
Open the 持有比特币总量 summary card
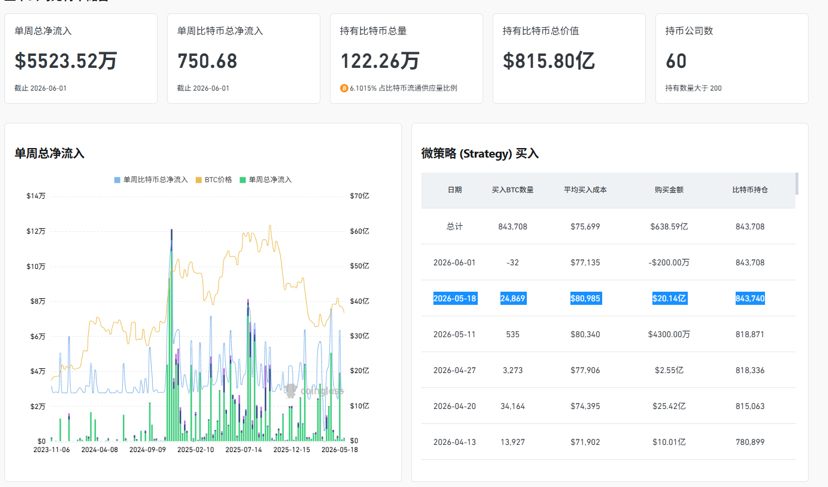[x=407, y=59]
